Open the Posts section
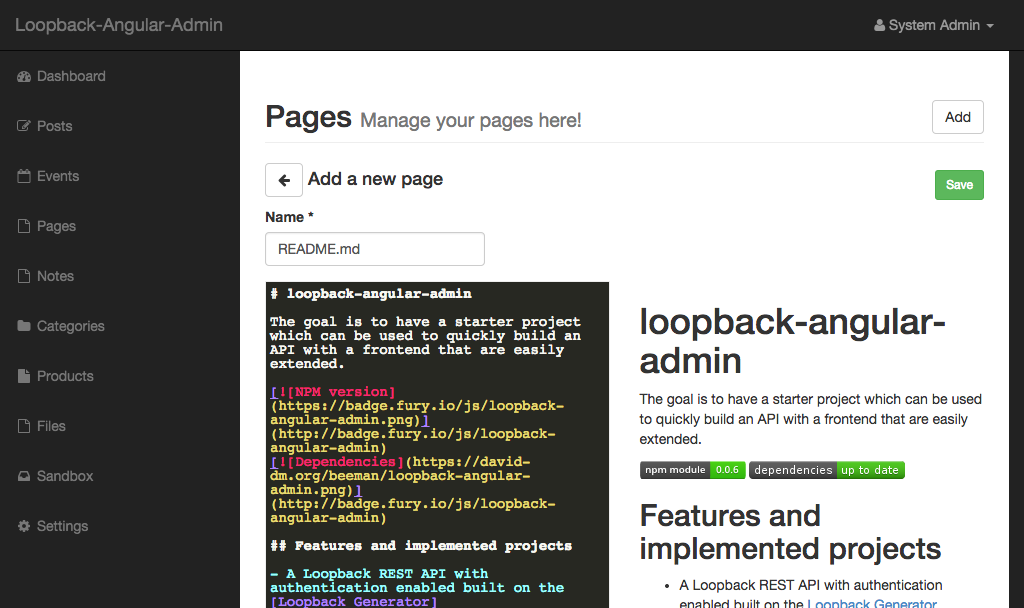This screenshot has width=1024, height=608. (x=54, y=126)
